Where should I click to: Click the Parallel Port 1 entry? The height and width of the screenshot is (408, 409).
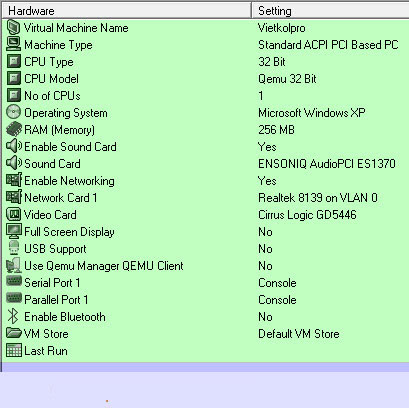205,300
